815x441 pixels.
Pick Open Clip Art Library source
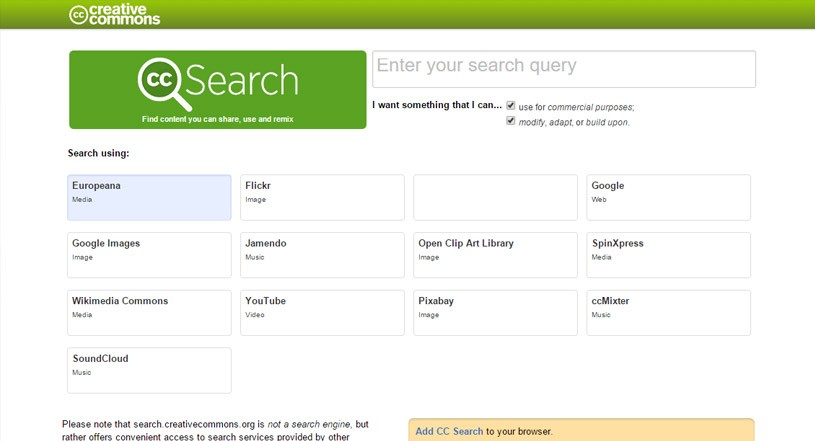coord(495,255)
